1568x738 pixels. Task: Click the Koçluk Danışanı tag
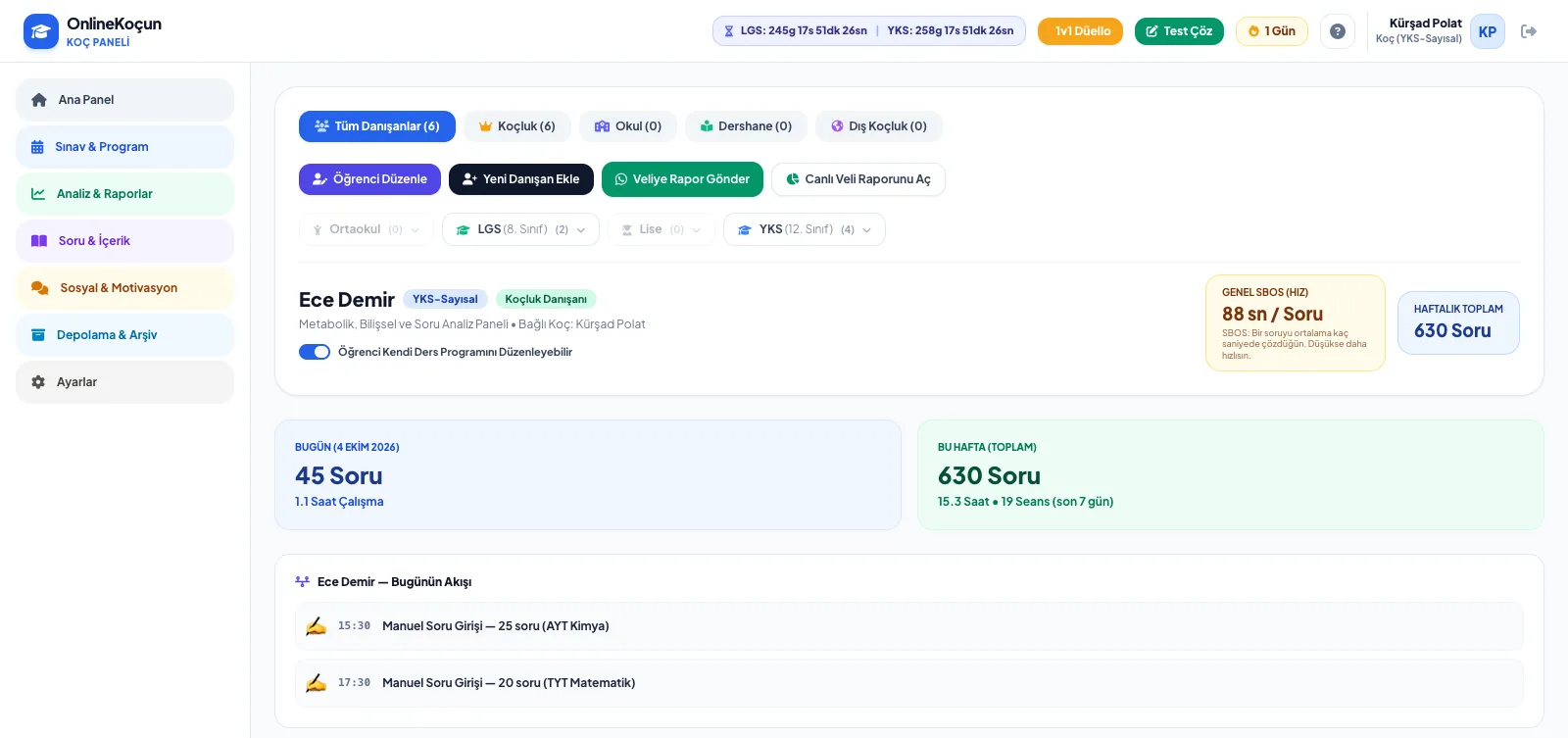546,299
